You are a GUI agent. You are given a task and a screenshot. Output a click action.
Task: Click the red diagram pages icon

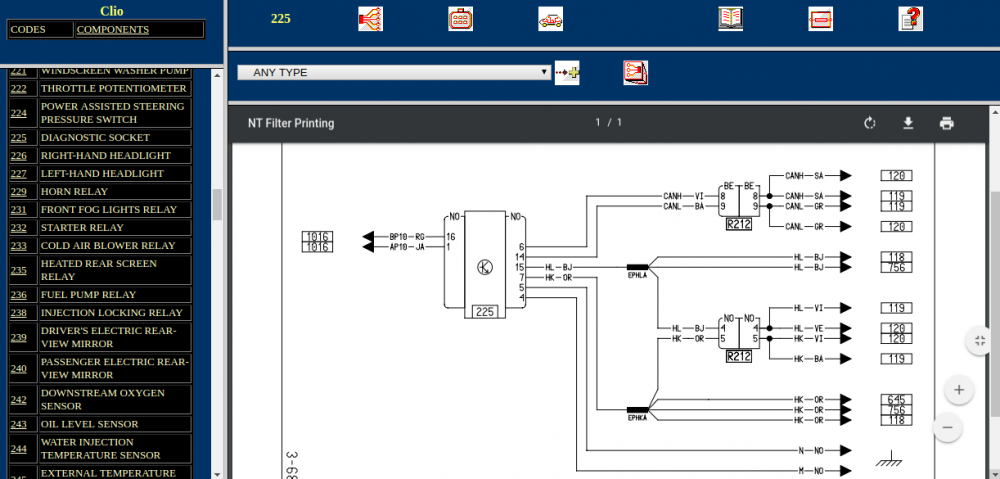click(x=635, y=73)
